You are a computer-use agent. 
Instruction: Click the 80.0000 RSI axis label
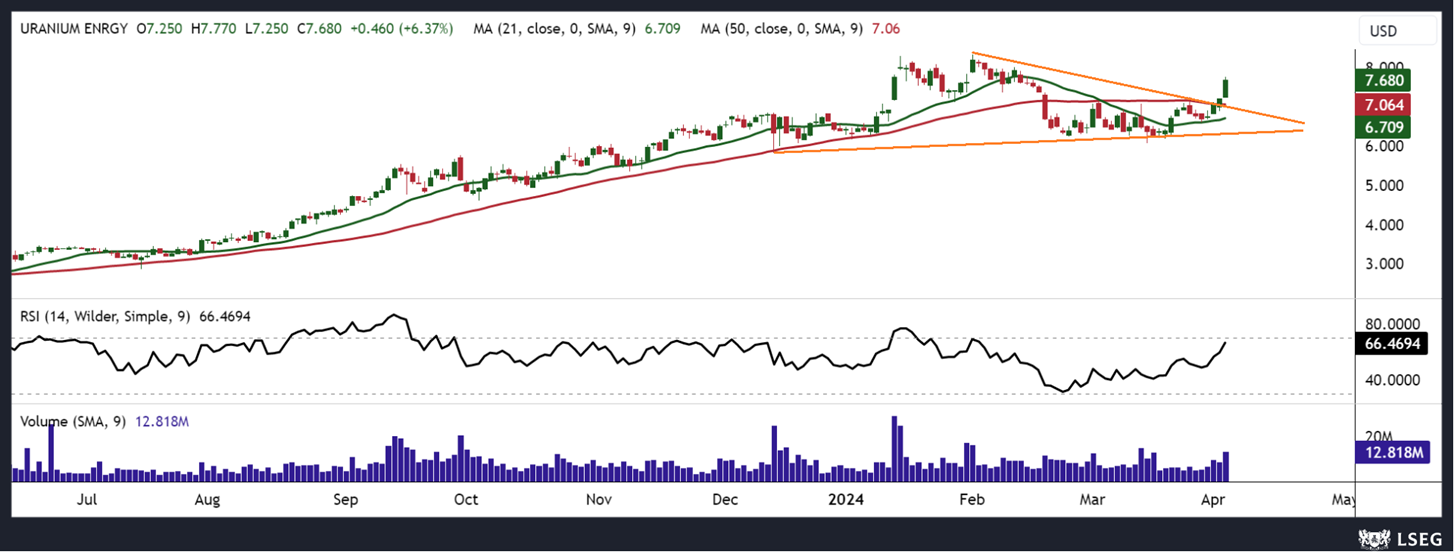[x=1390, y=324]
